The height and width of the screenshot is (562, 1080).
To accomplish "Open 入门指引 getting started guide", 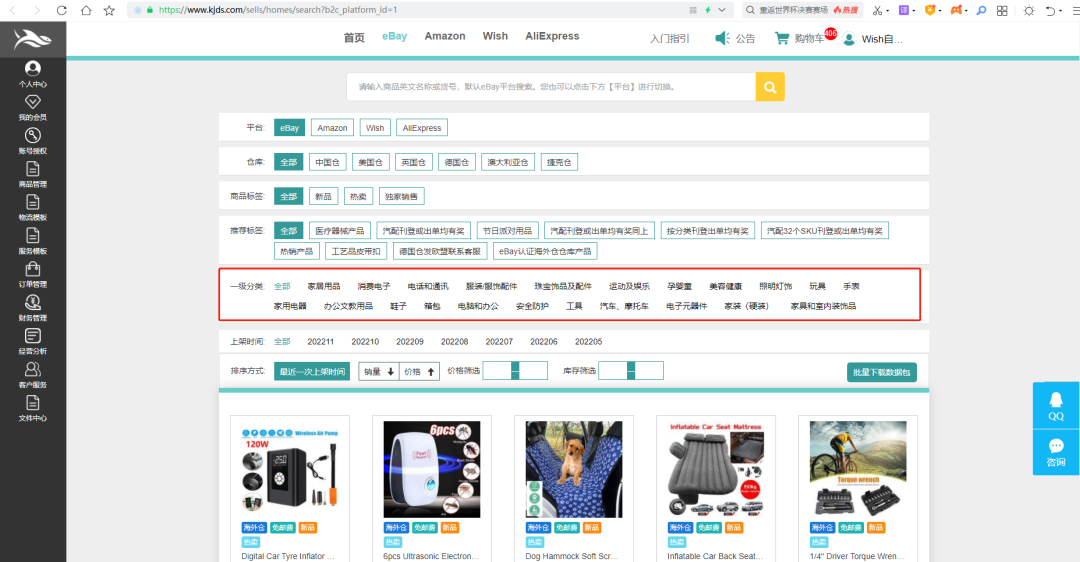I will 669,39.
